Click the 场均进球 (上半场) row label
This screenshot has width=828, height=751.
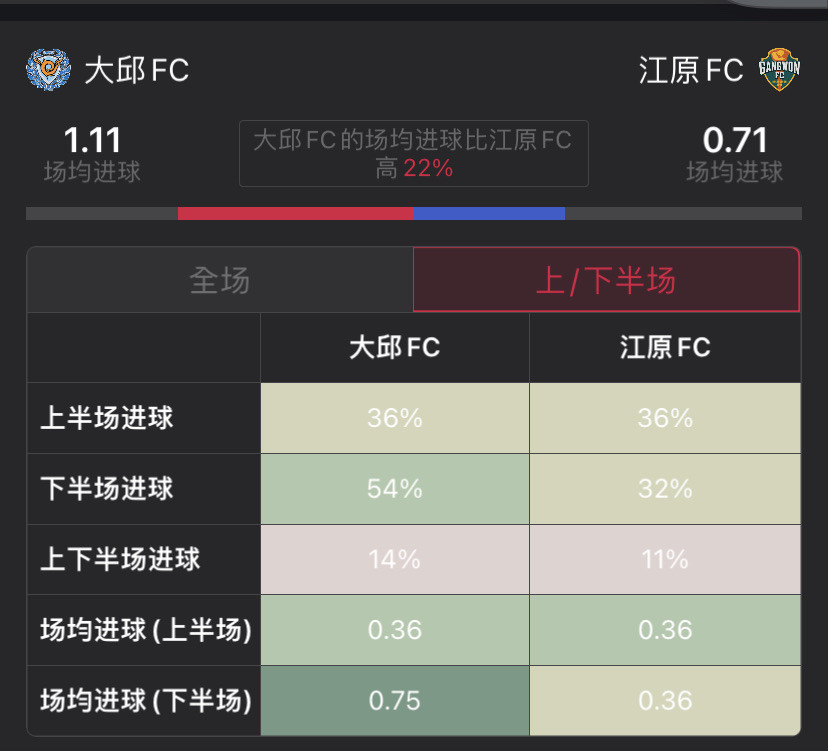tap(146, 630)
